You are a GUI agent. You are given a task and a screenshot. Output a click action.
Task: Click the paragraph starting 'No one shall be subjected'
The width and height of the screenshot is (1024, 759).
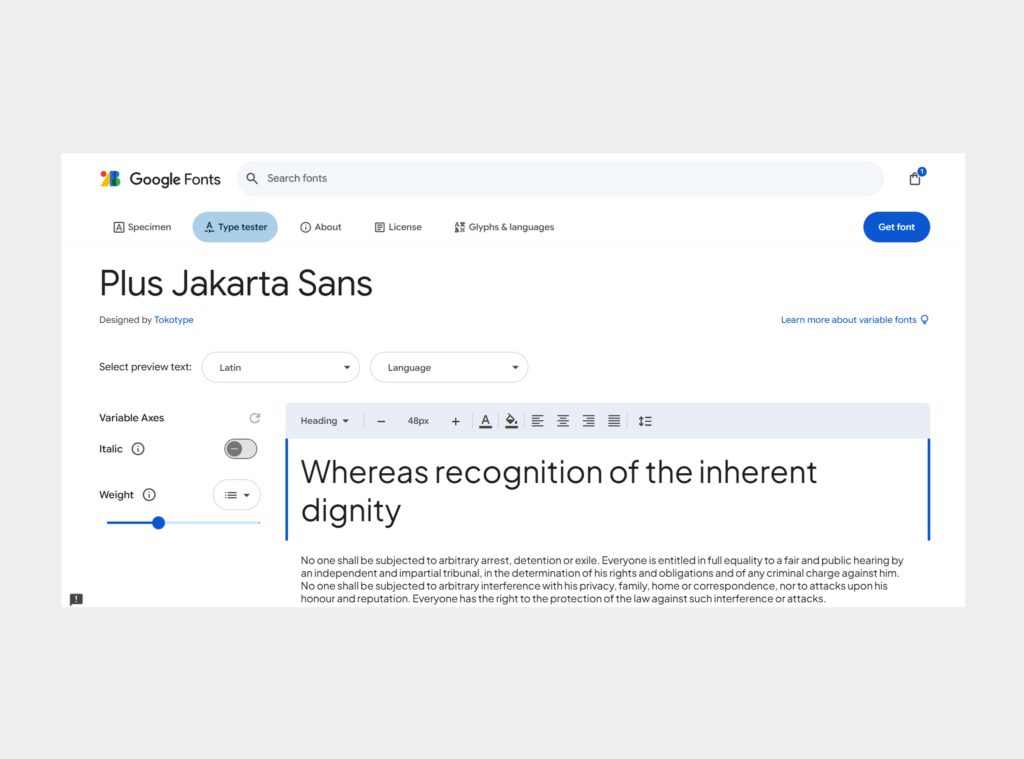601,579
